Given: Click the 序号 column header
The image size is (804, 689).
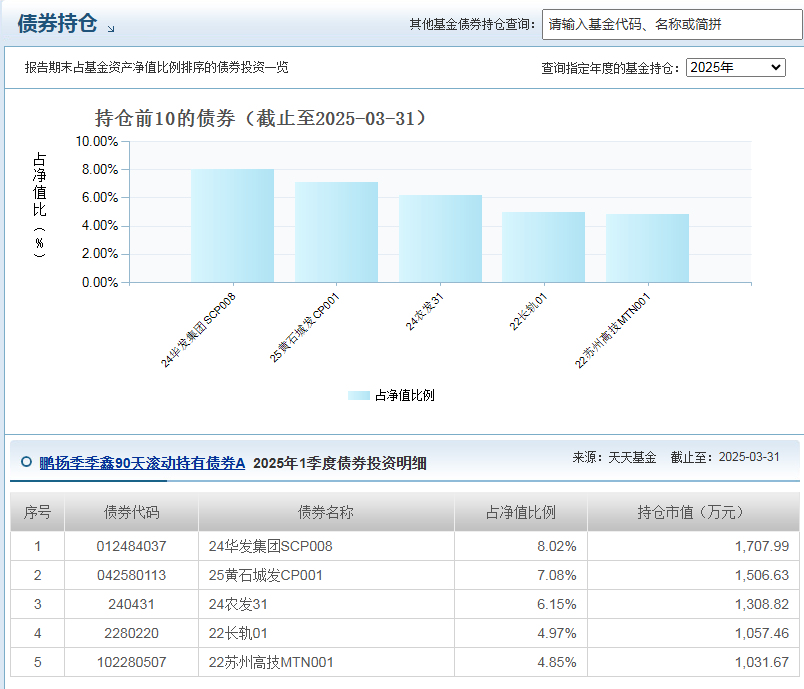Looking at the screenshot, I should [37, 512].
